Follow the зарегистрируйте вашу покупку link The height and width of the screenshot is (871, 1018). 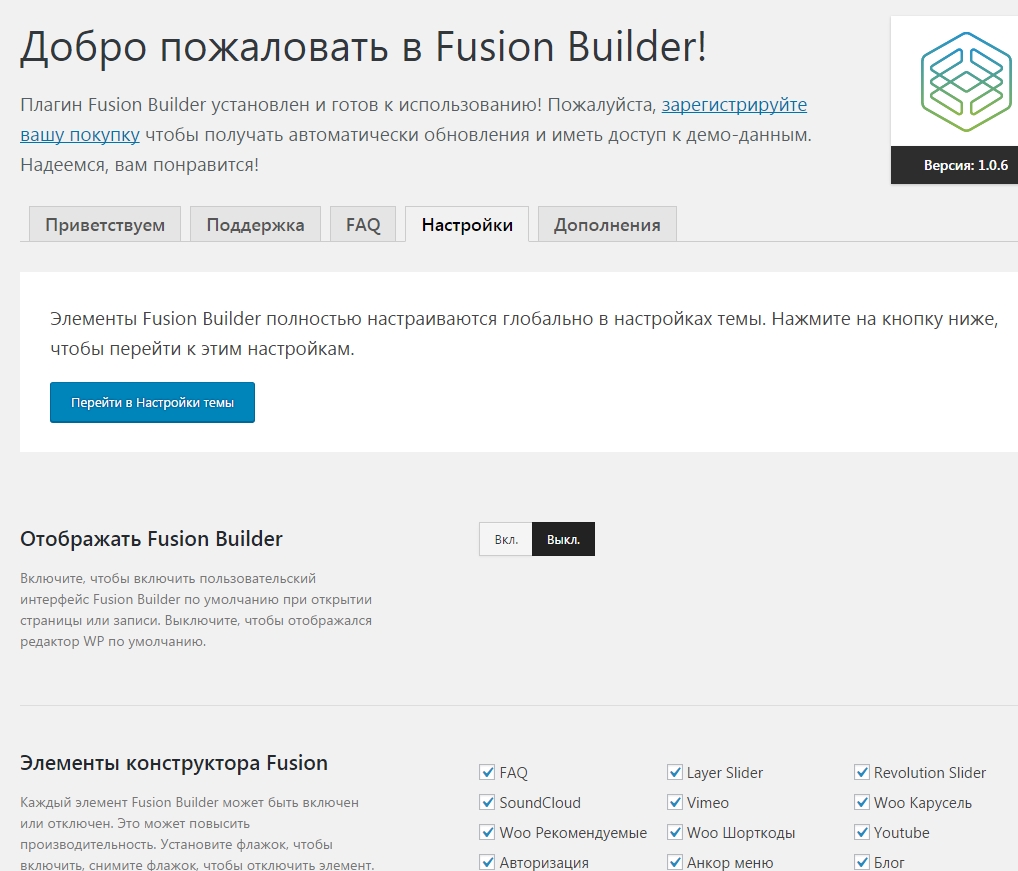[x=734, y=104]
